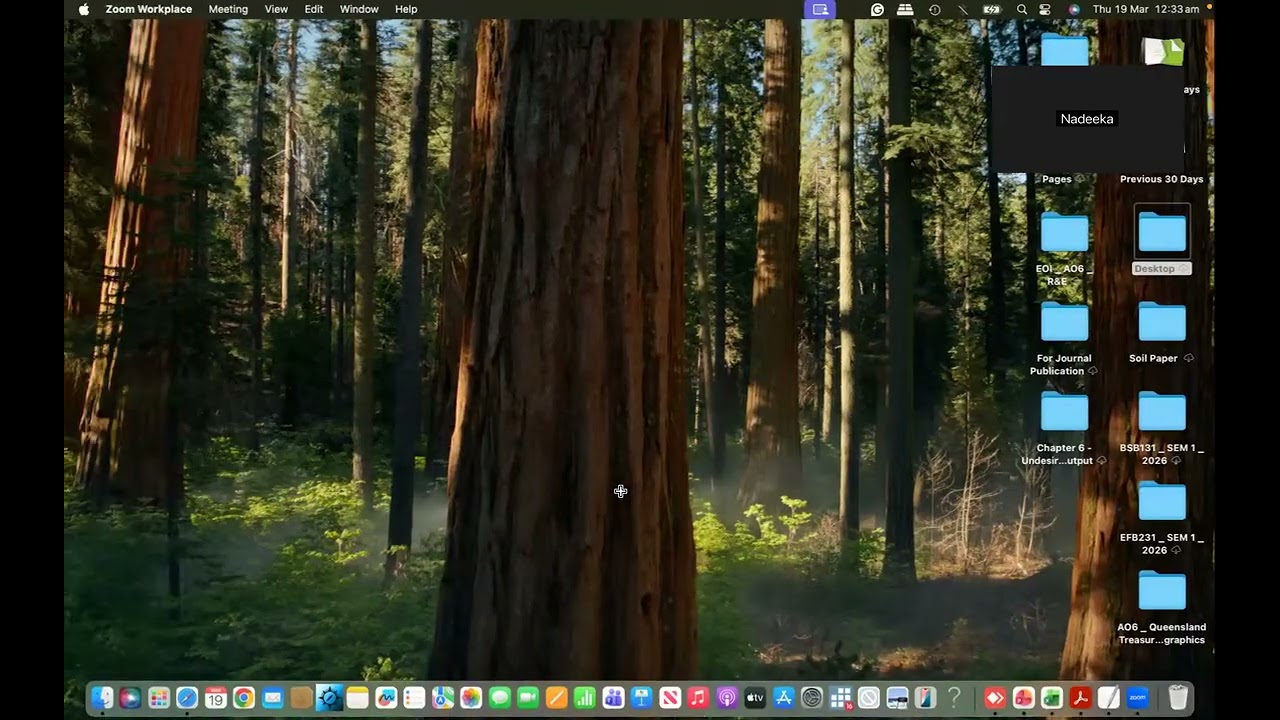Viewport: 1280px width, 720px height.
Task: Open Finder from the dock
Action: click(102, 698)
